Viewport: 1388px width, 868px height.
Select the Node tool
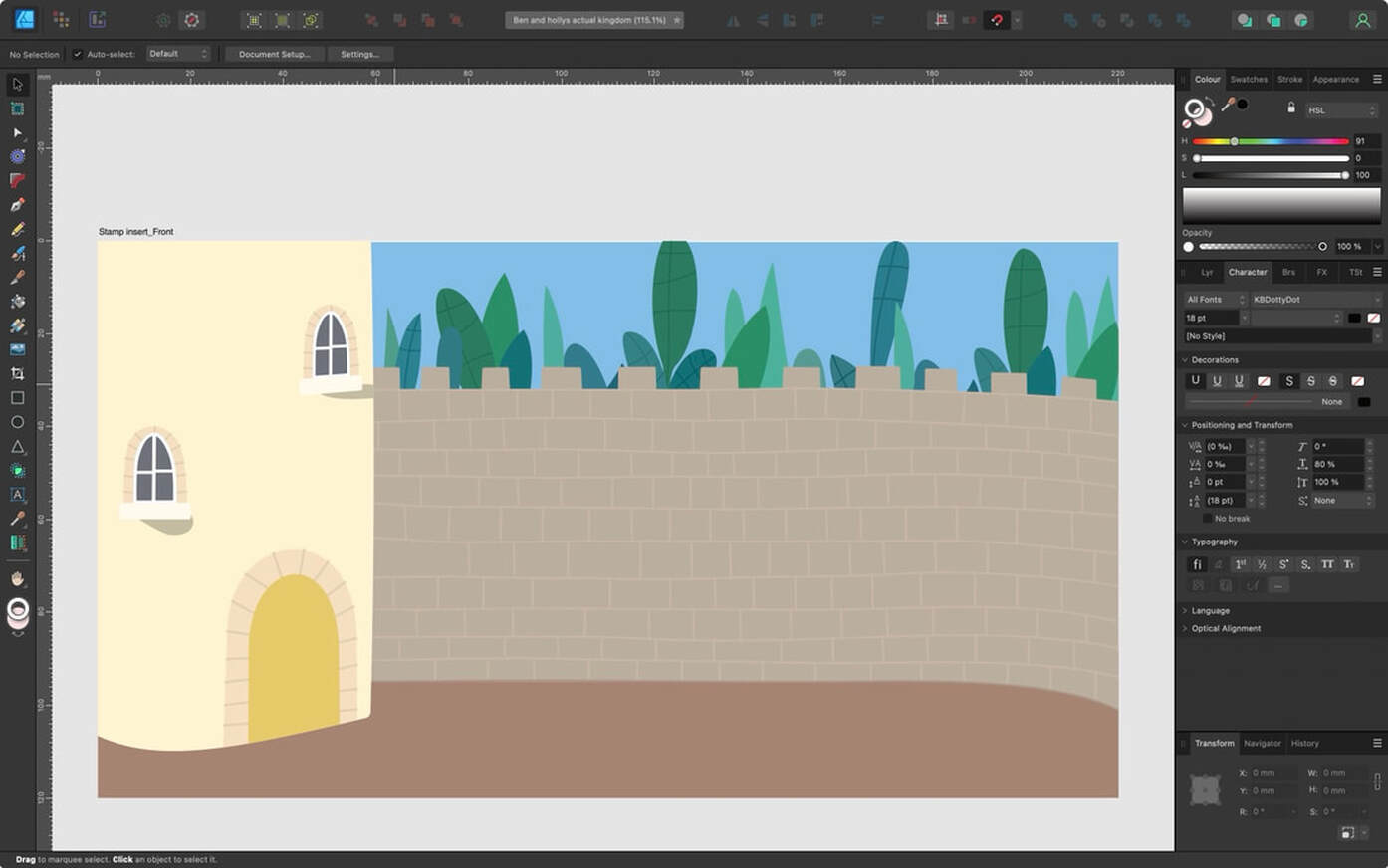click(17, 132)
